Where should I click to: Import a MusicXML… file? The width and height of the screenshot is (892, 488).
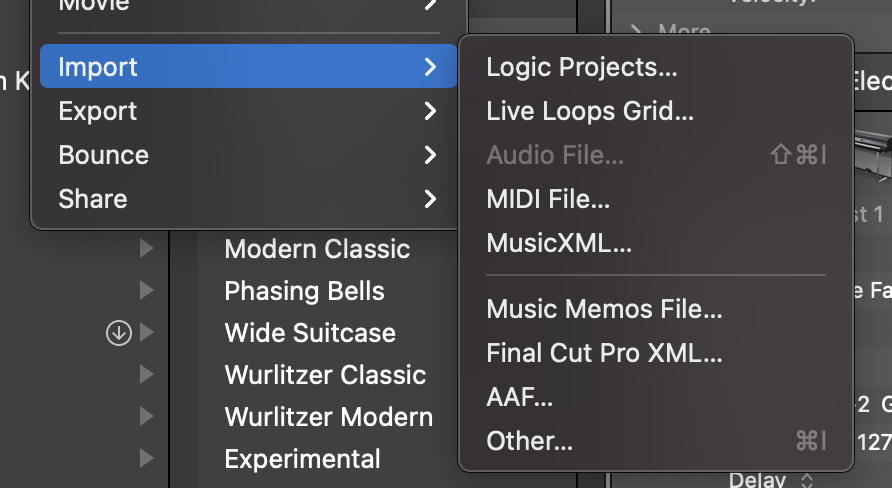coord(558,243)
